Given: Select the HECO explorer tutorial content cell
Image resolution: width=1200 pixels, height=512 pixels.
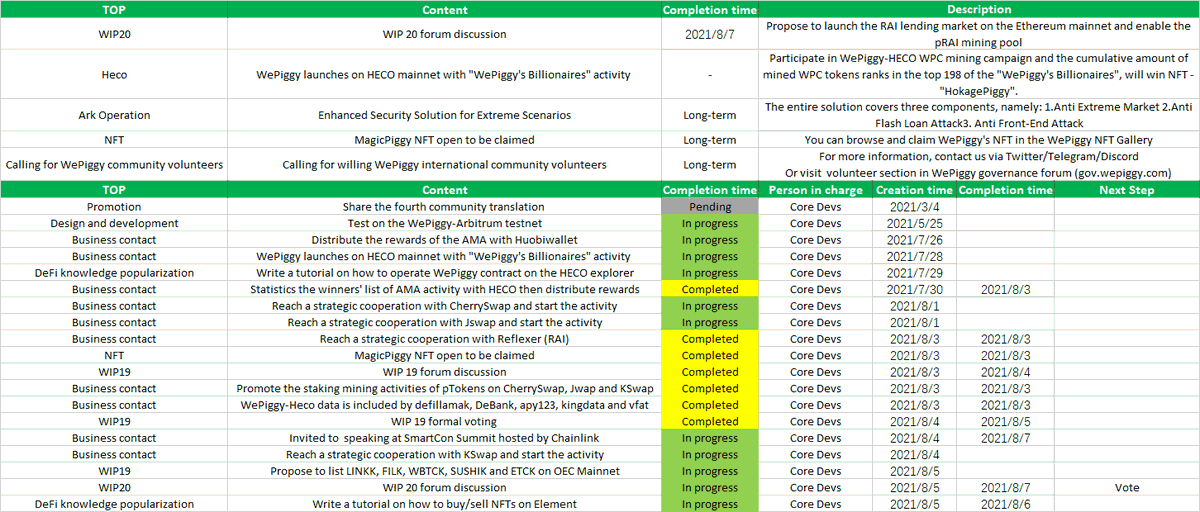Looking at the screenshot, I should [445, 273].
